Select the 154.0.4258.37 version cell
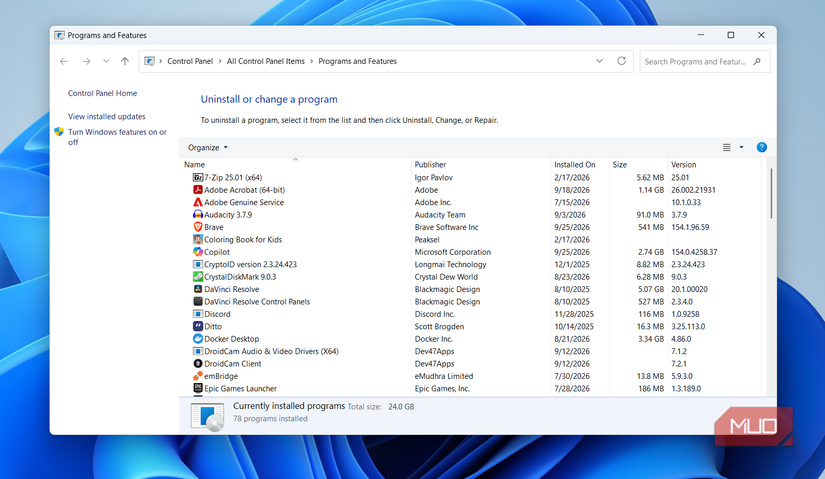Viewport: 825px width, 479px height. tap(694, 252)
